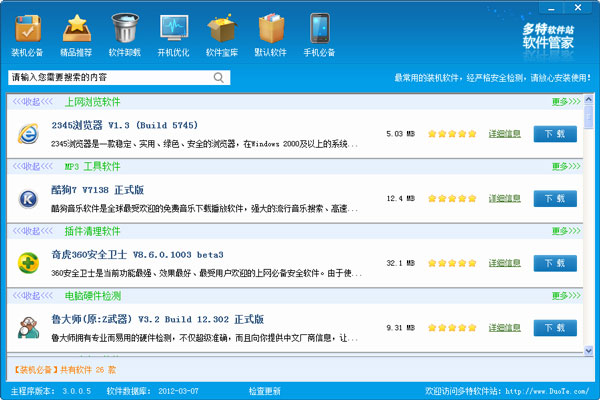Open title 2345浏览器 V1.3 (Build 5745)

coord(125,125)
